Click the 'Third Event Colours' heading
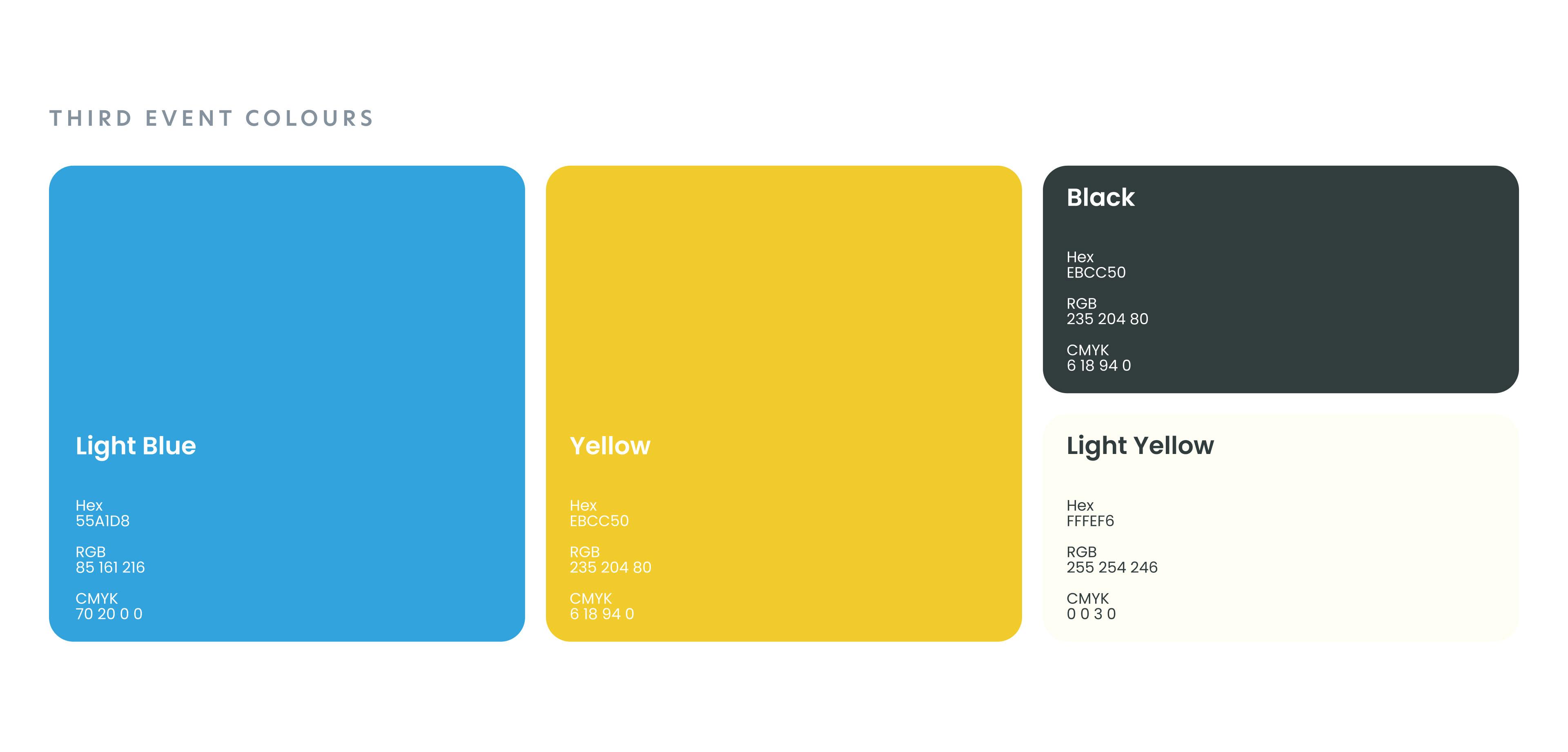The height and width of the screenshot is (752, 1568). tap(211, 118)
